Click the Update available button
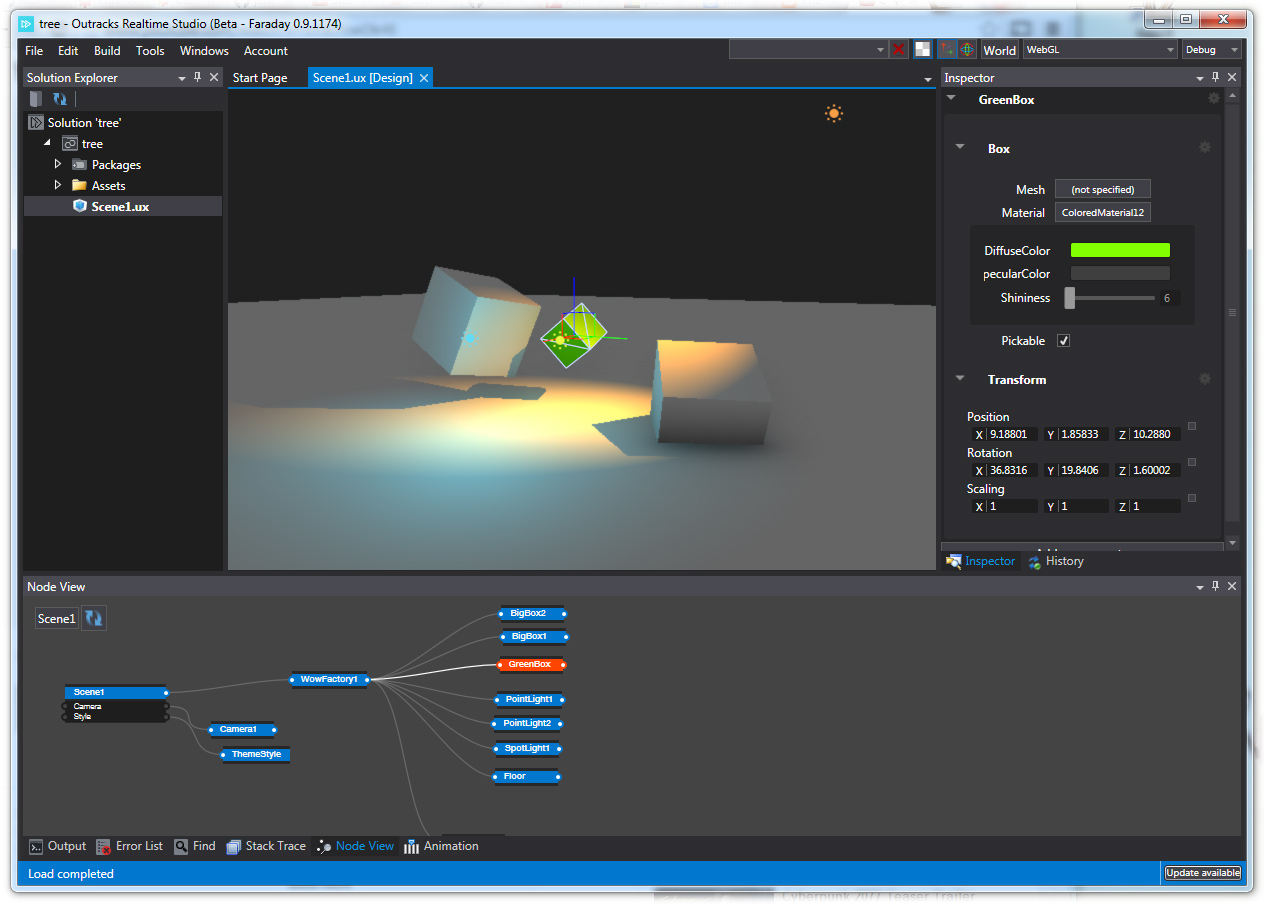 [x=1202, y=873]
